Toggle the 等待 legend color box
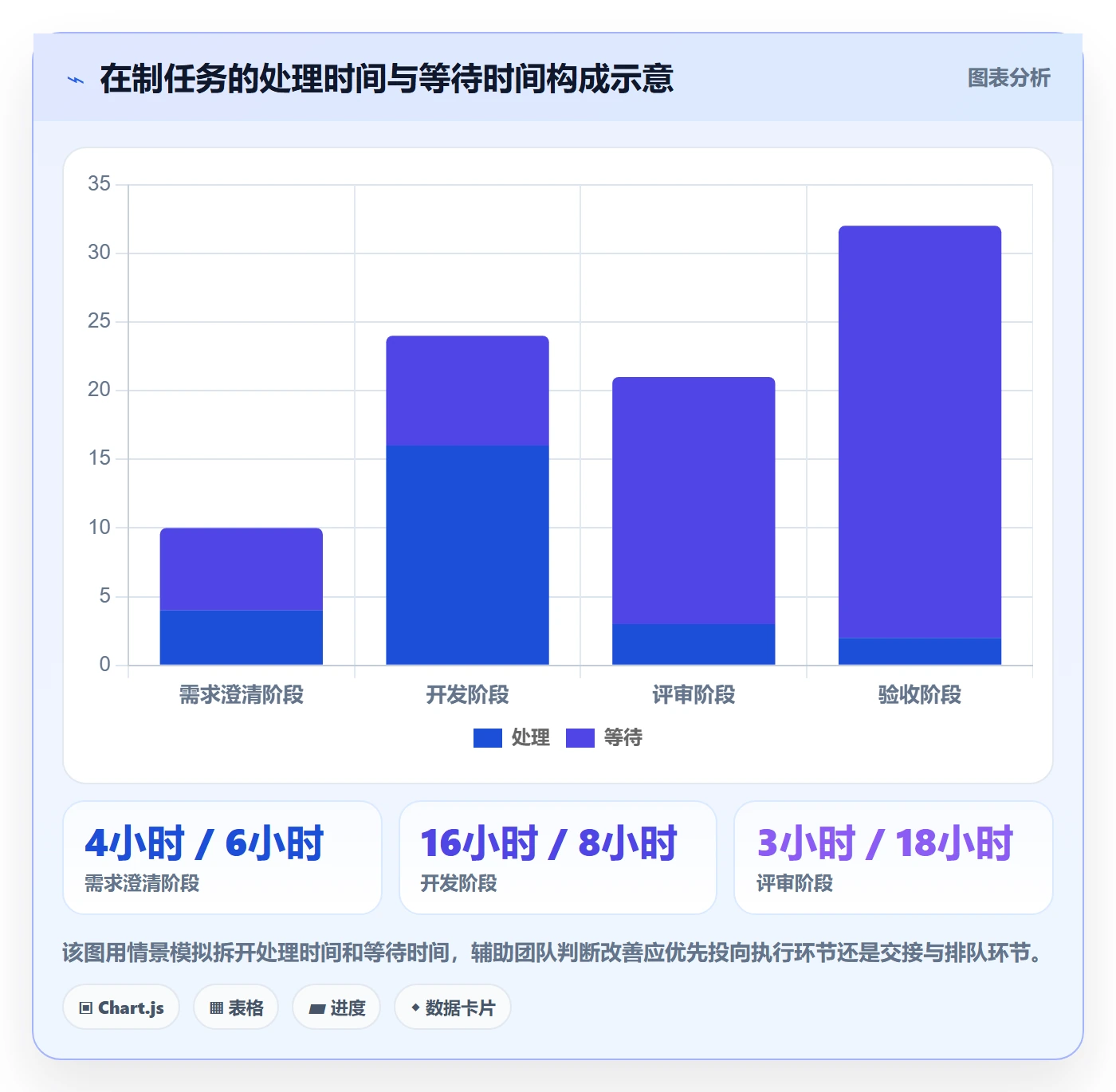The height and width of the screenshot is (1092, 1116). [x=580, y=738]
